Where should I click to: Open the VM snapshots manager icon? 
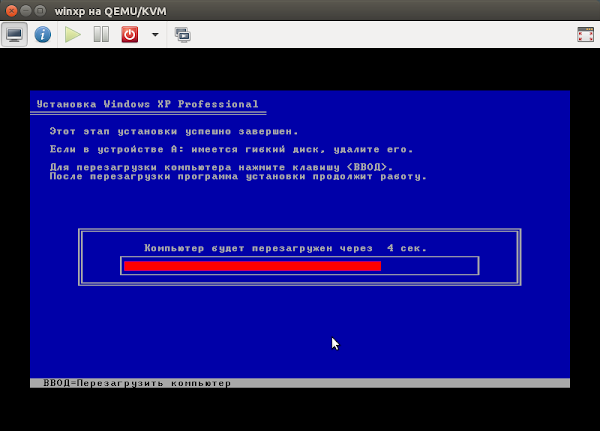pyautogui.click(x=183, y=34)
